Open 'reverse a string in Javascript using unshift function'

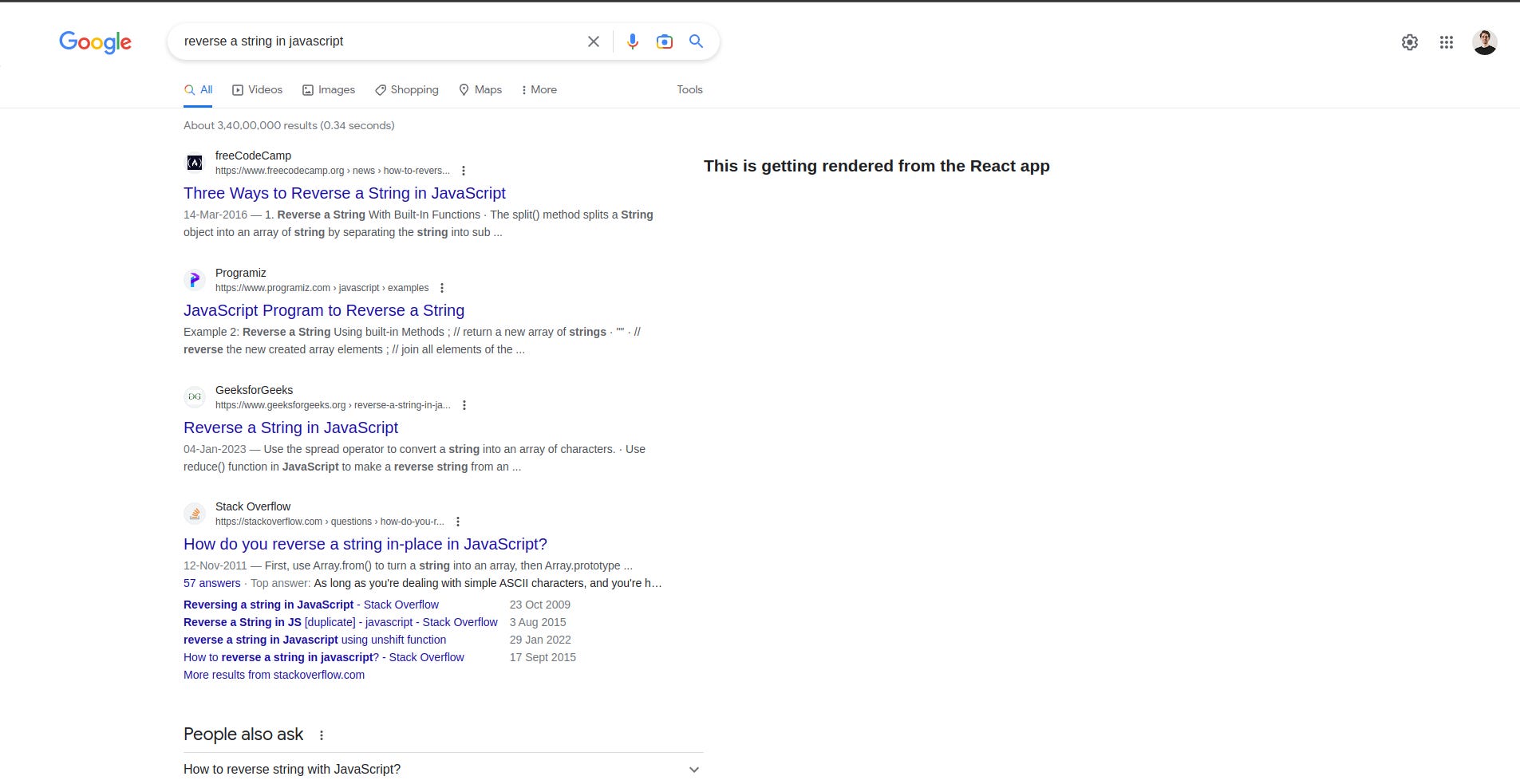(x=314, y=640)
